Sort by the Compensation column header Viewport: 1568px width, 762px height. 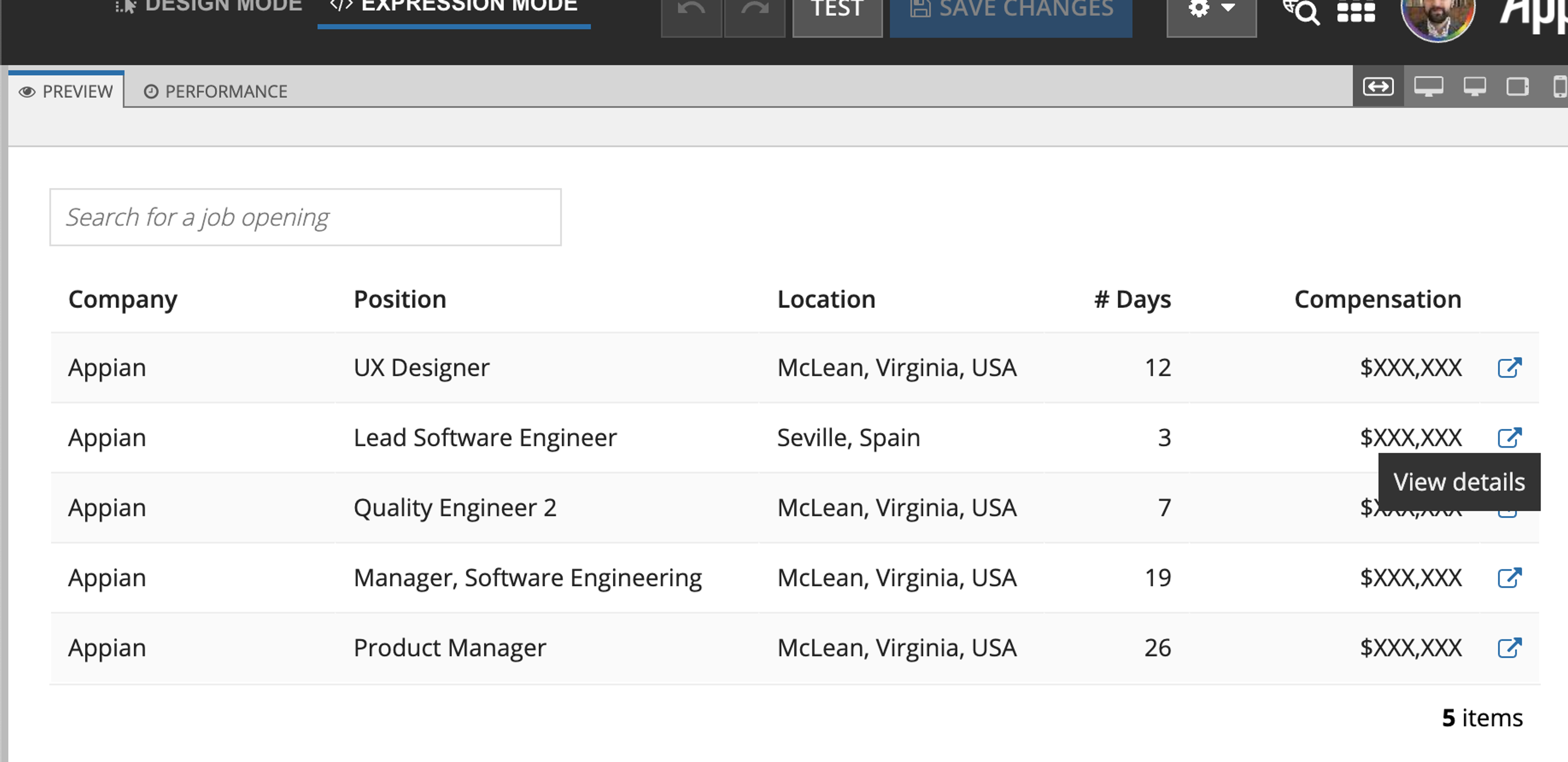[1377, 299]
